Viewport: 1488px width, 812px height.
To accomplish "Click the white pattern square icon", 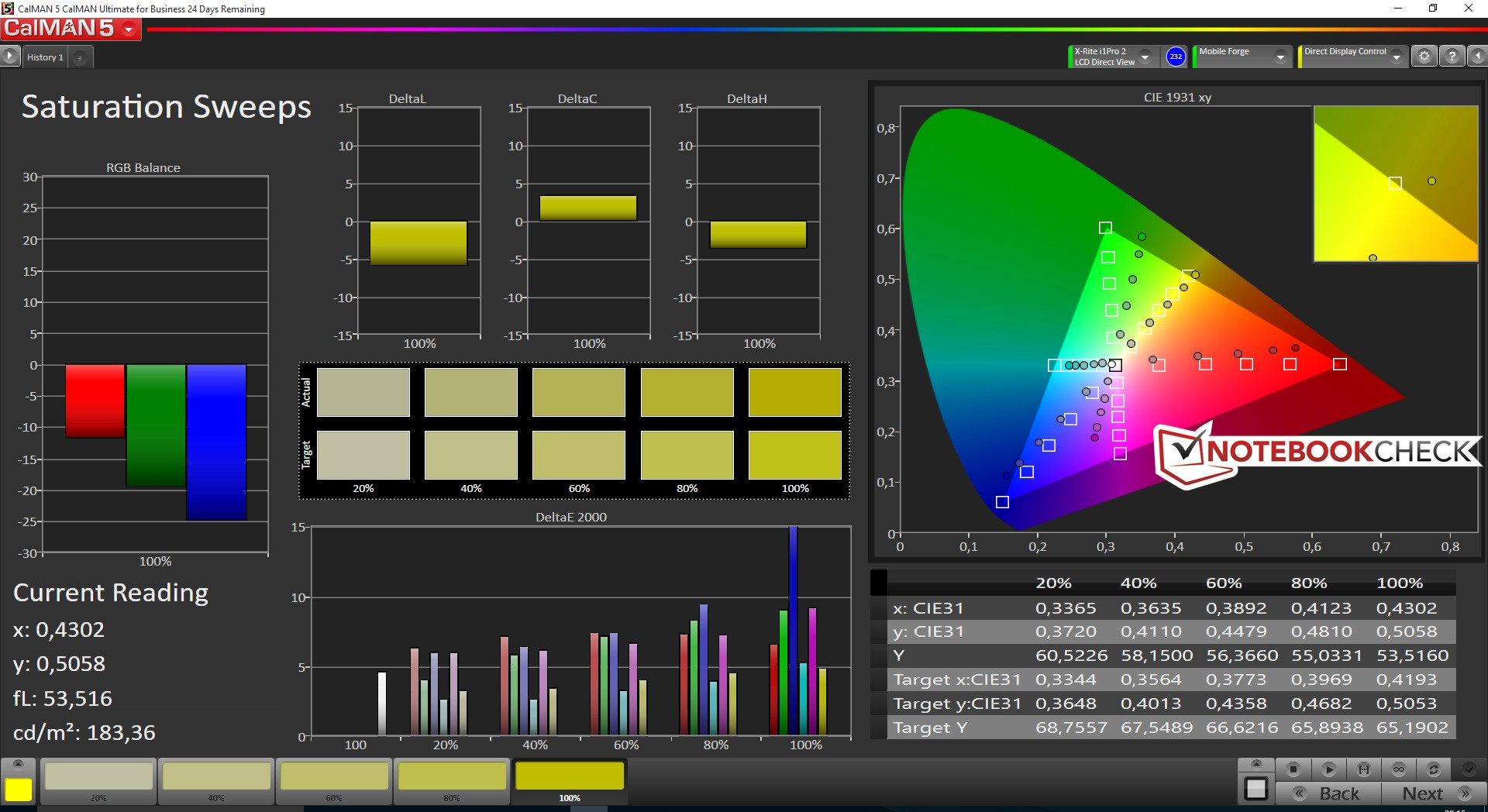I will click(1256, 789).
